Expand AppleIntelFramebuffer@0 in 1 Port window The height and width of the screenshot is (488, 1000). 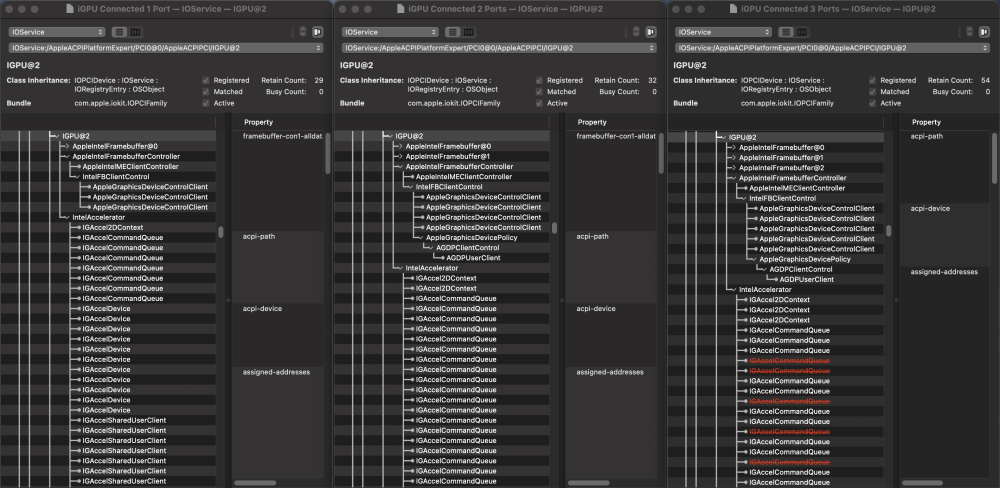[x=66, y=146]
